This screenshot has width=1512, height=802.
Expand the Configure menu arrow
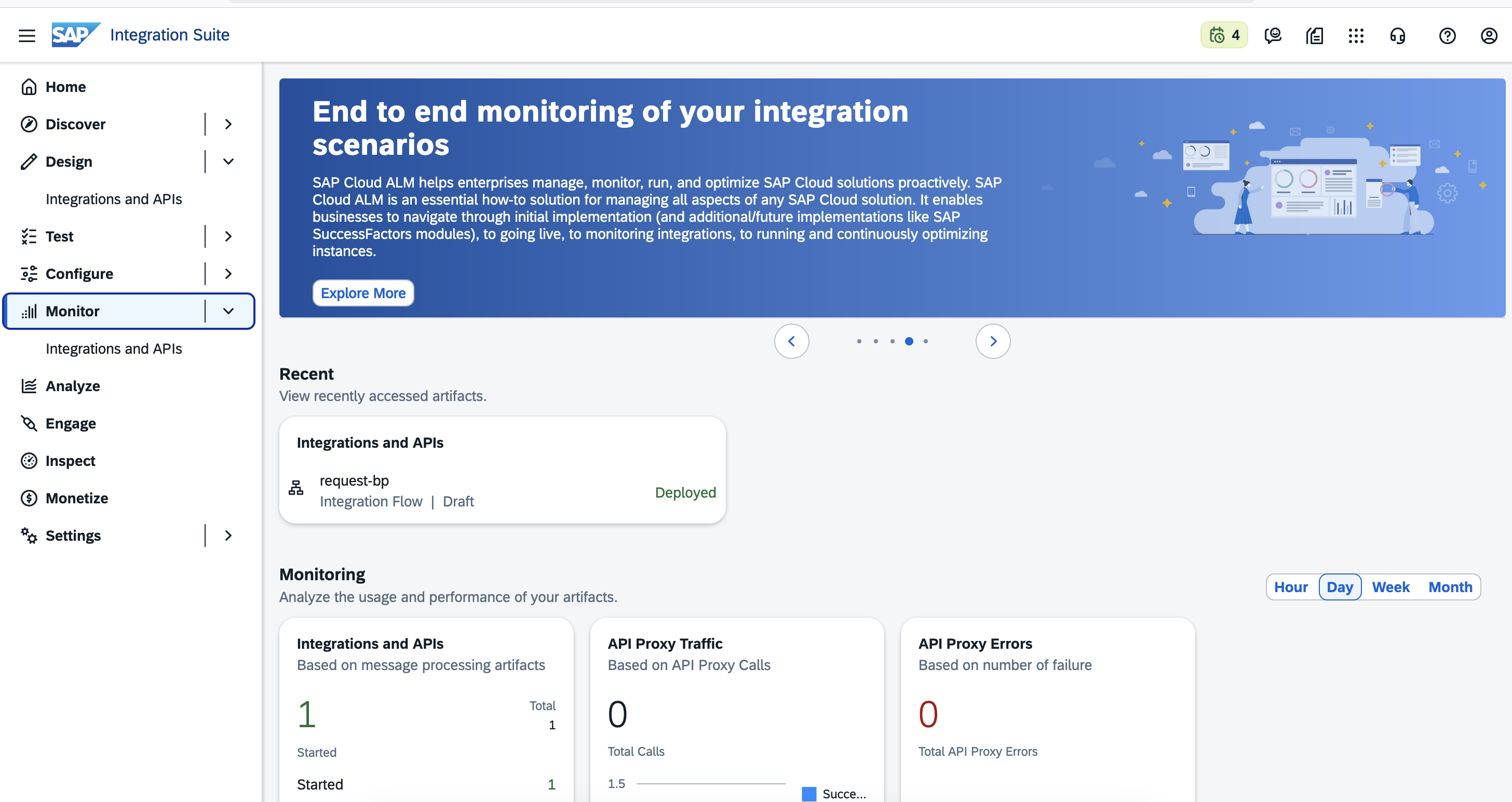point(228,274)
